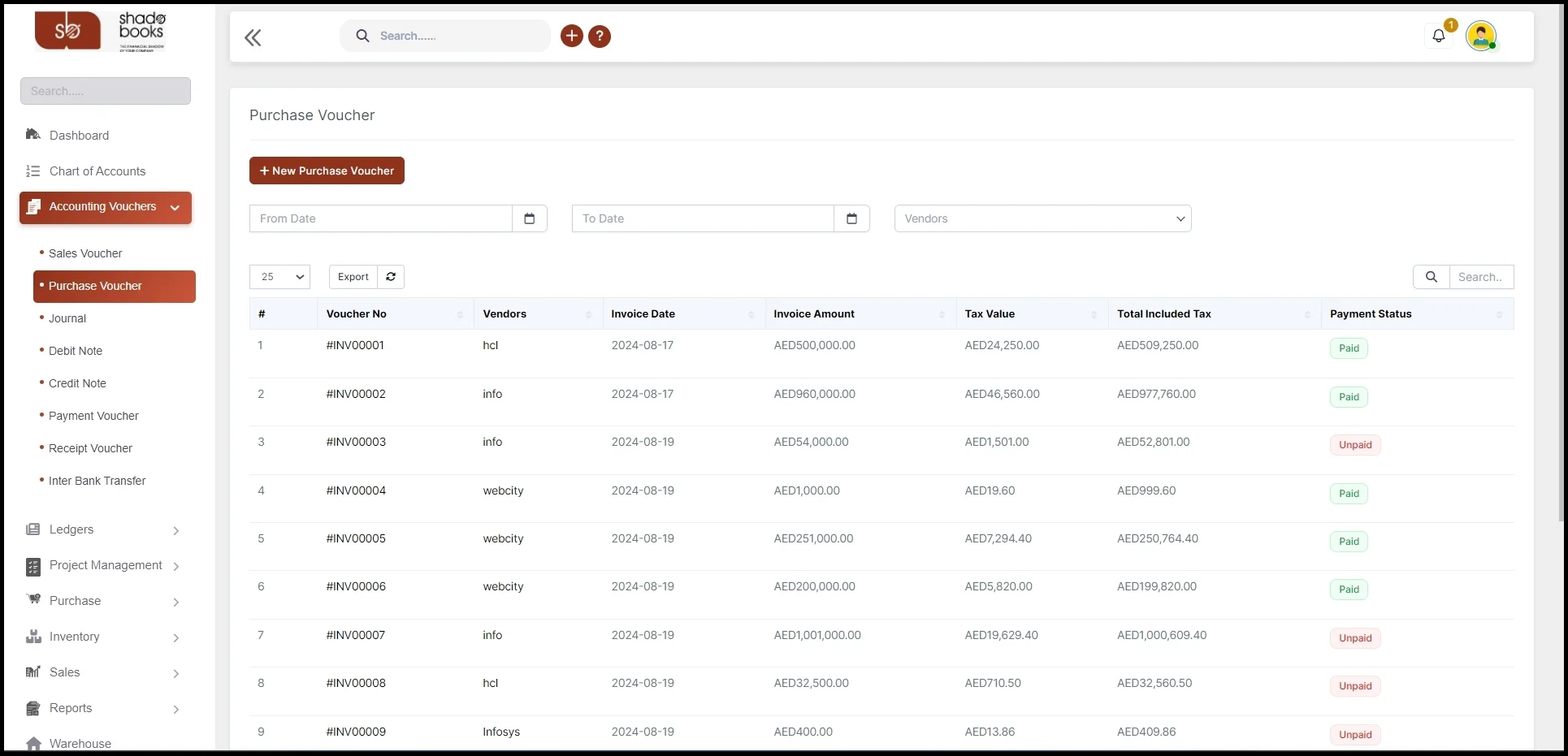The width and height of the screenshot is (1568, 756).
Task: Click the Export button
Action: coord(353,277)
